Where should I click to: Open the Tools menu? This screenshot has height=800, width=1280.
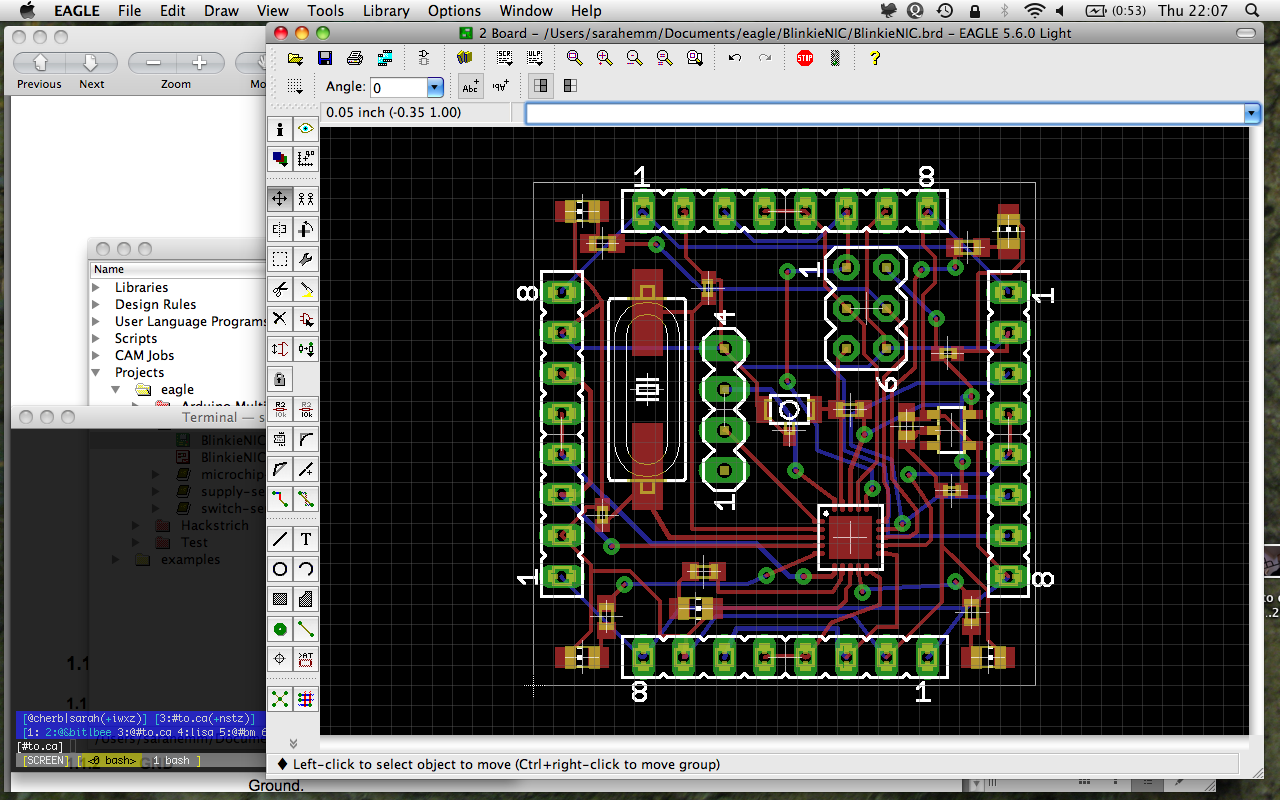tap(325, 11)
